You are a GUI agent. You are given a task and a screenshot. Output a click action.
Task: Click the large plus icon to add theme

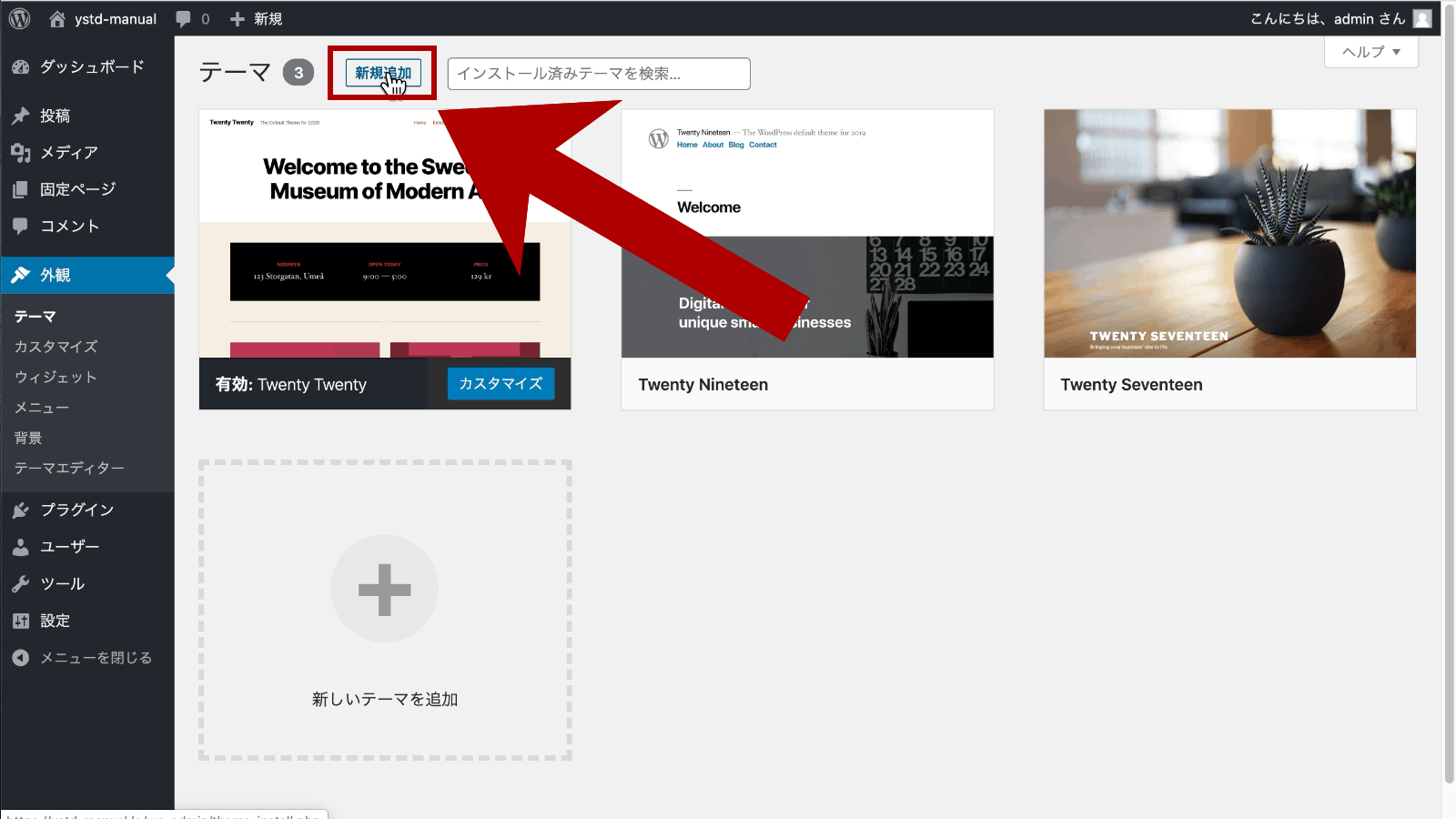pyautogui.click(x=385, y=589)
